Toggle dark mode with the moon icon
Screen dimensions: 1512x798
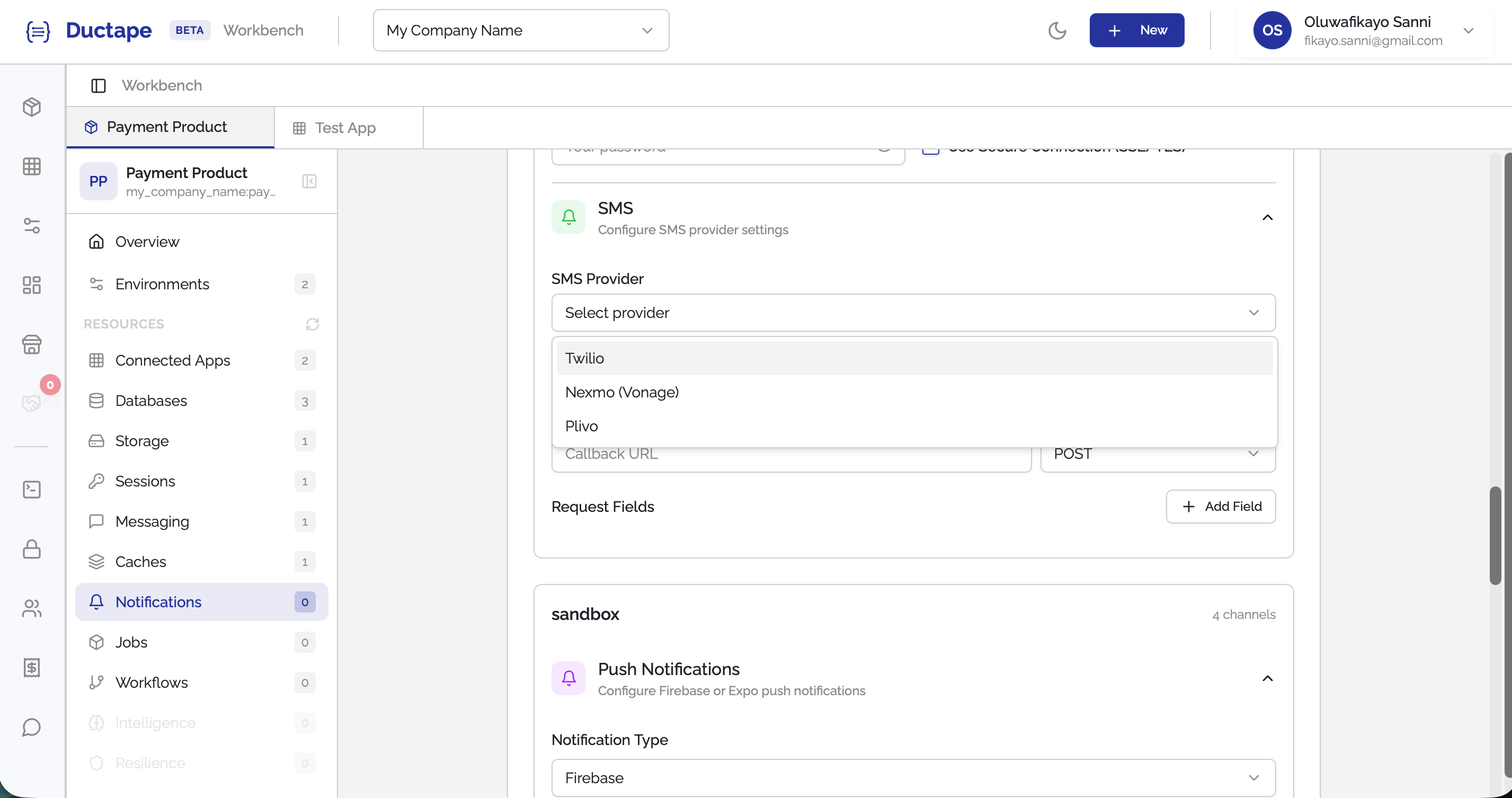point(1057,30)
